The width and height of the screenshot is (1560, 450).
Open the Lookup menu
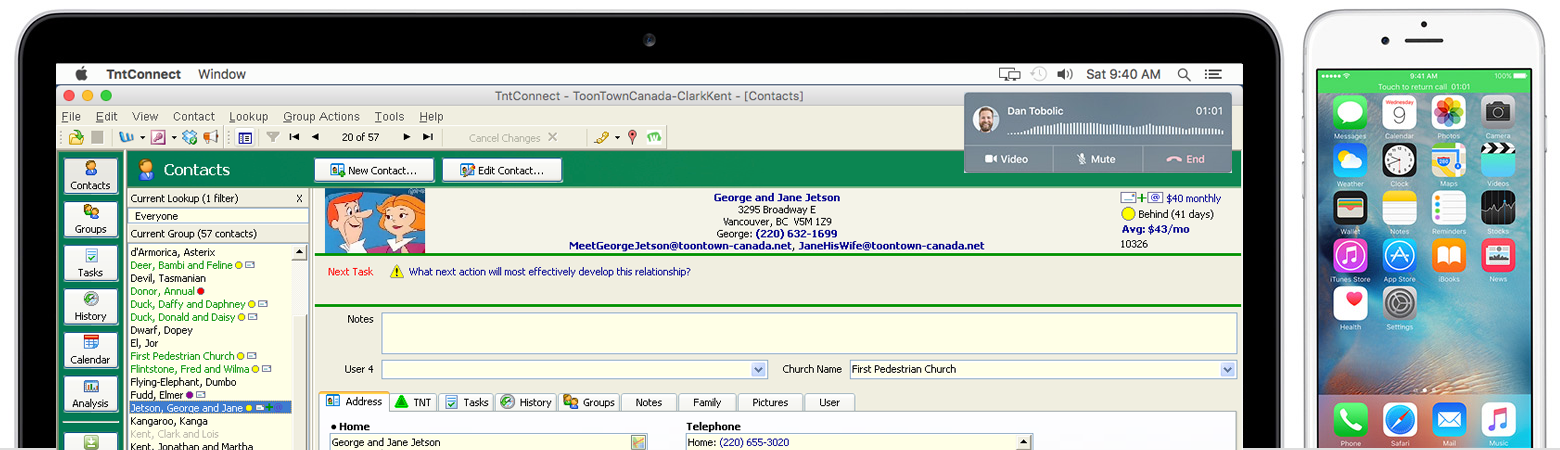click(x=248, y=117)
